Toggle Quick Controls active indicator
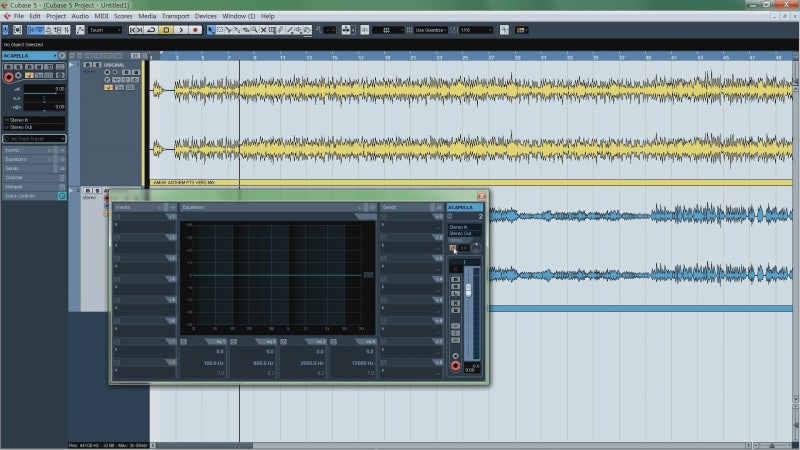This screenshot has height=450, width=800. (x=62, y=196)
